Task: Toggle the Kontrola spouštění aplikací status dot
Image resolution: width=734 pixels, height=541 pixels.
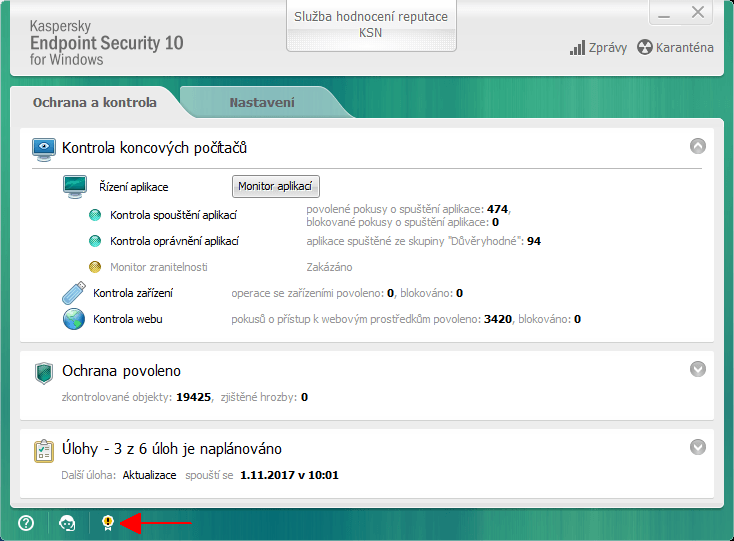Action: [x=95, y=215]
